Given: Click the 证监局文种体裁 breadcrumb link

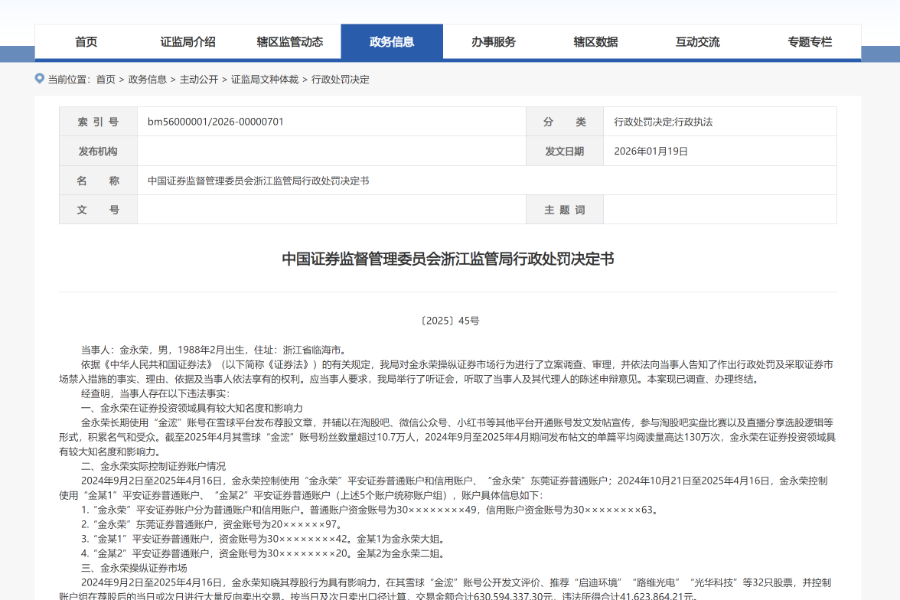Looking at the screenshot, I should point(265,79).
